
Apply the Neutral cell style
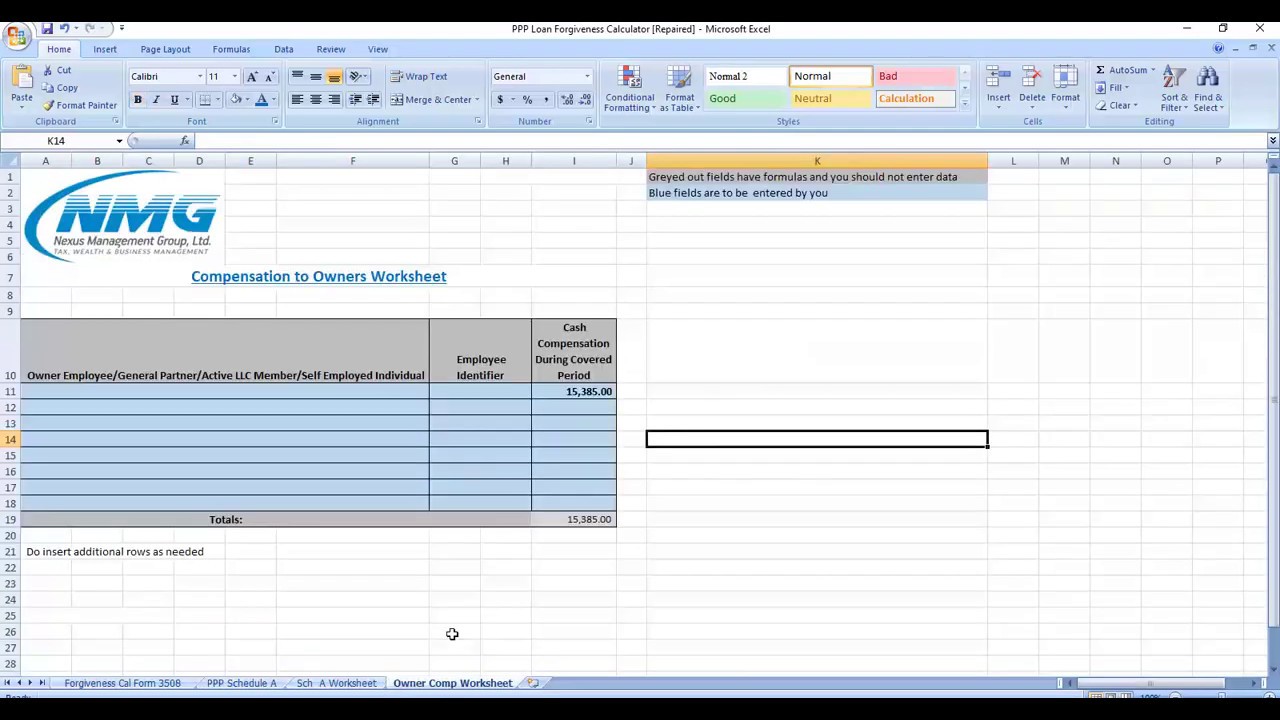[830, 99]
